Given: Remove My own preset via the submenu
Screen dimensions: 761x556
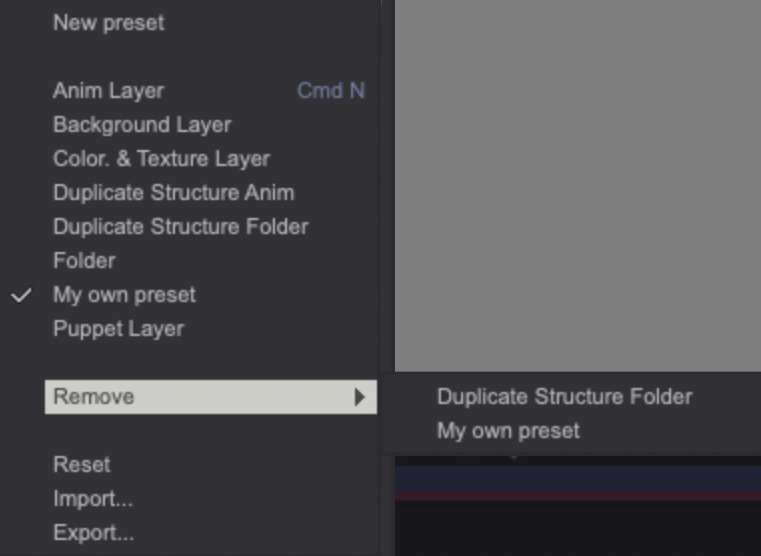Looking at the screenshot, I should (x=508, y=431).
